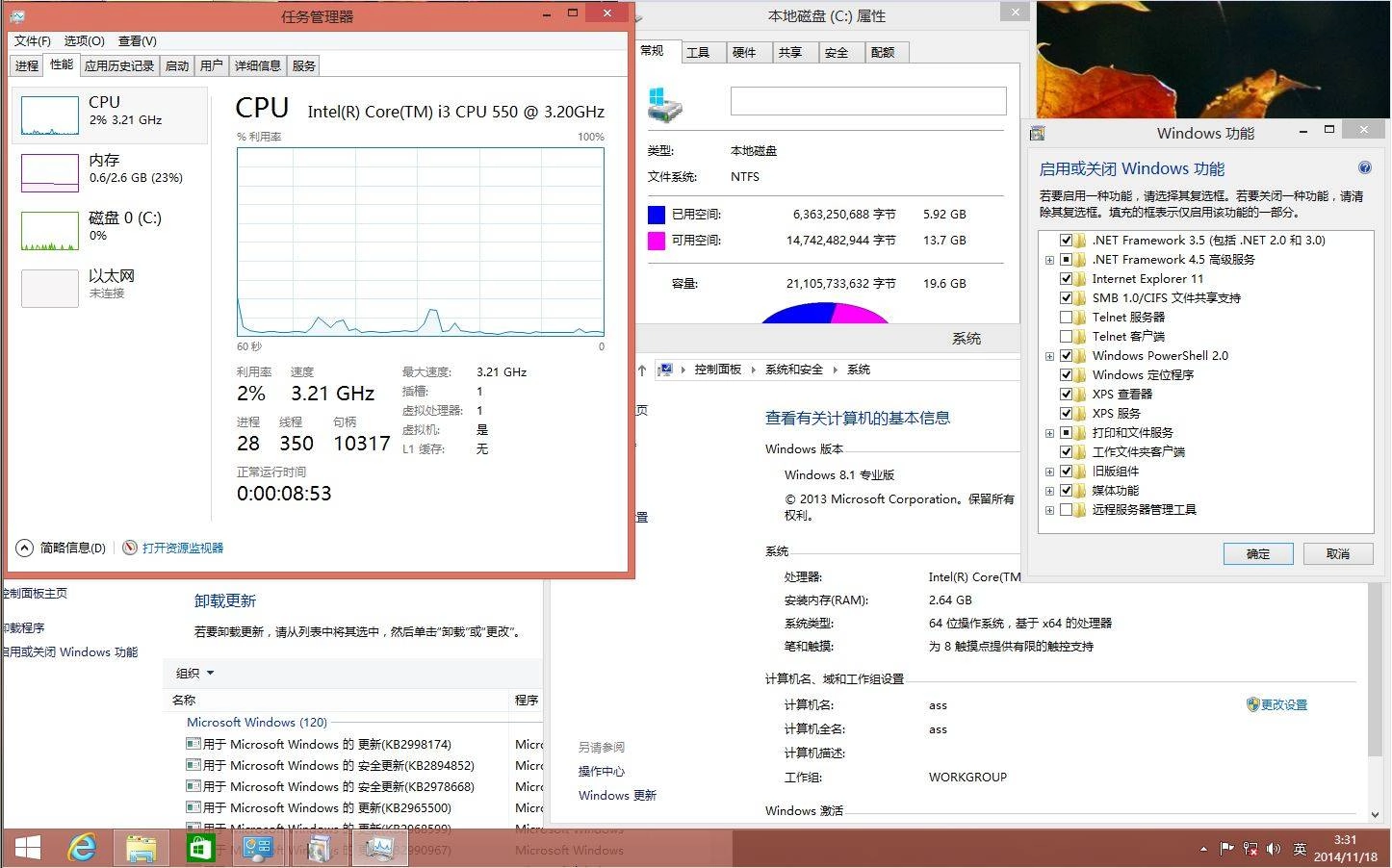Select the CPU mini graph
Screen dimensions: 1392x868
coord(50,115)
